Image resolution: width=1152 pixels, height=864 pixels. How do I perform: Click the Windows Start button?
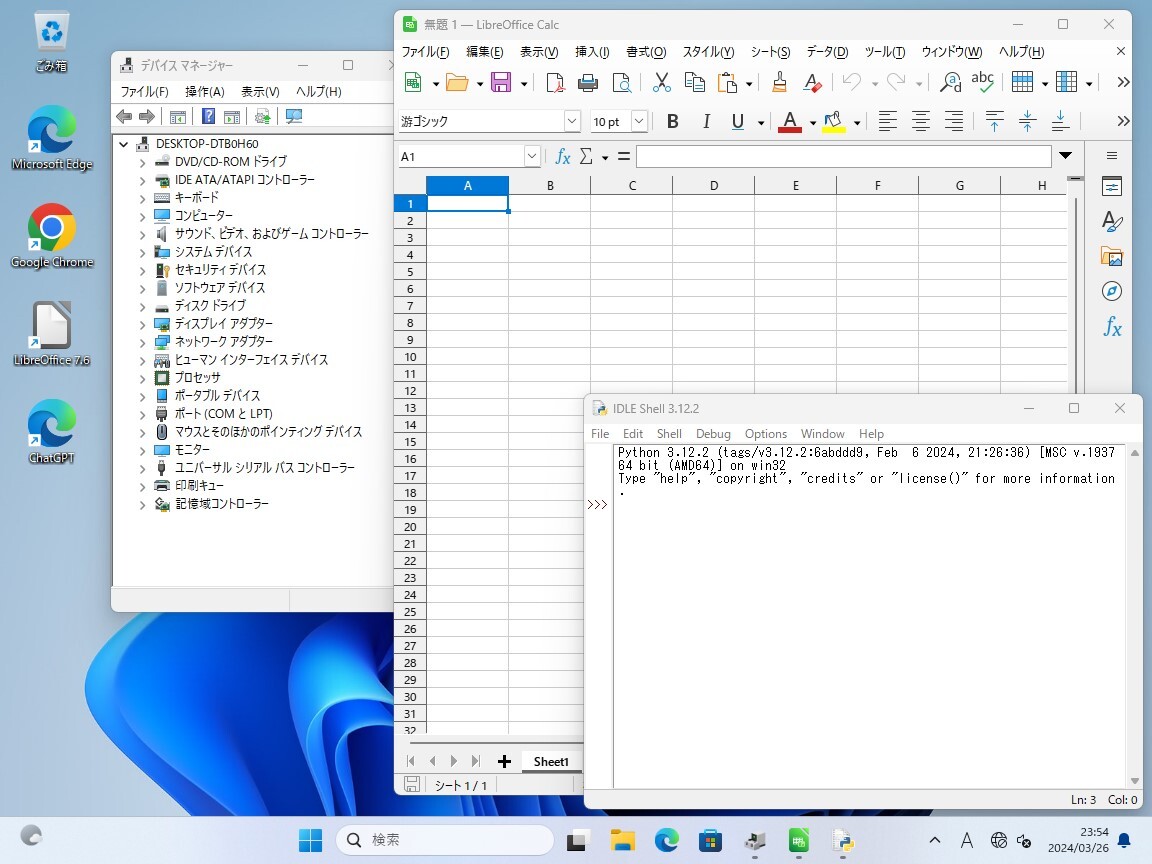coord(310,840)
